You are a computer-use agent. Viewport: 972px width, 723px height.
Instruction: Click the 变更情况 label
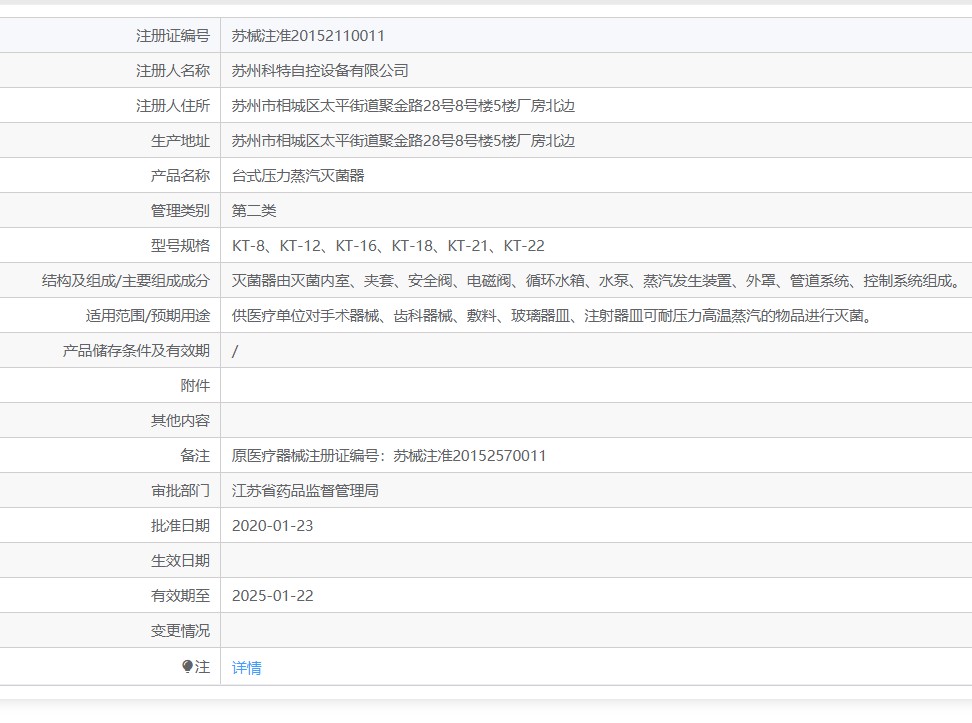[180, 631]
